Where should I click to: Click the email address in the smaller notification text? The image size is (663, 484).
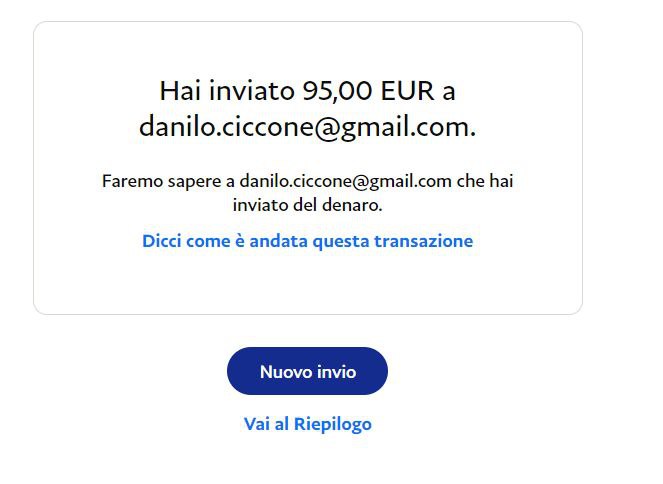pyautogui.click(x=345, y=181)
